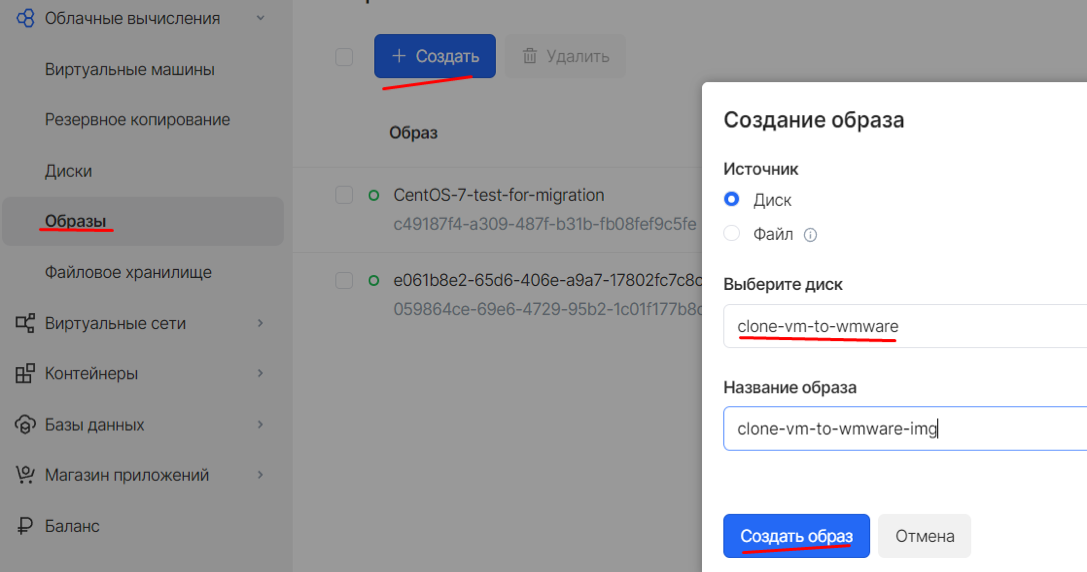The image size is (1087, 572).
Task: Click the virtual networks icon
Action: 25,323
